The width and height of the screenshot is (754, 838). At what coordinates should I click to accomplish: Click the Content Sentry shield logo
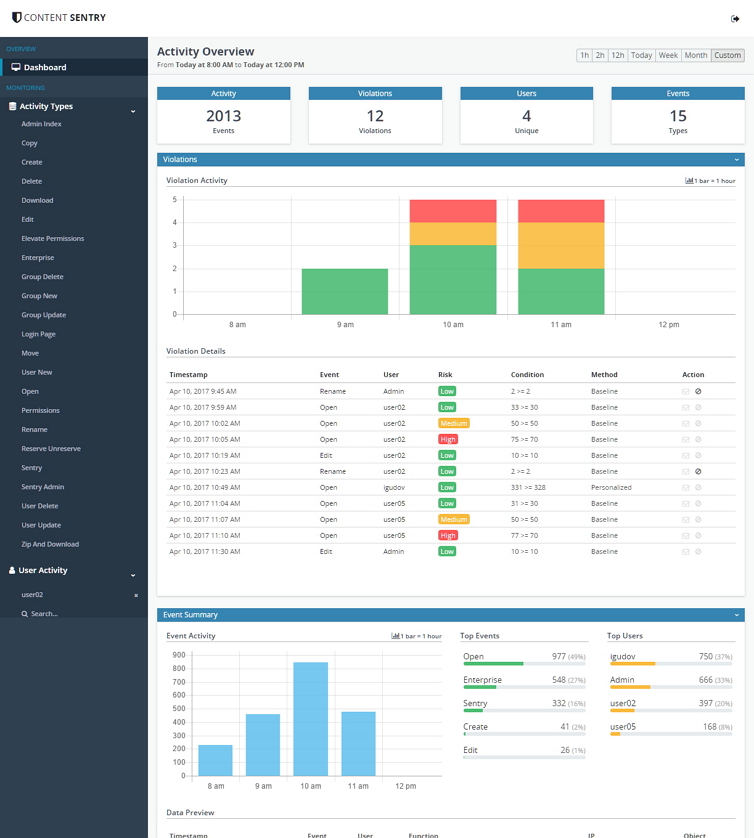tap(16, 18)
